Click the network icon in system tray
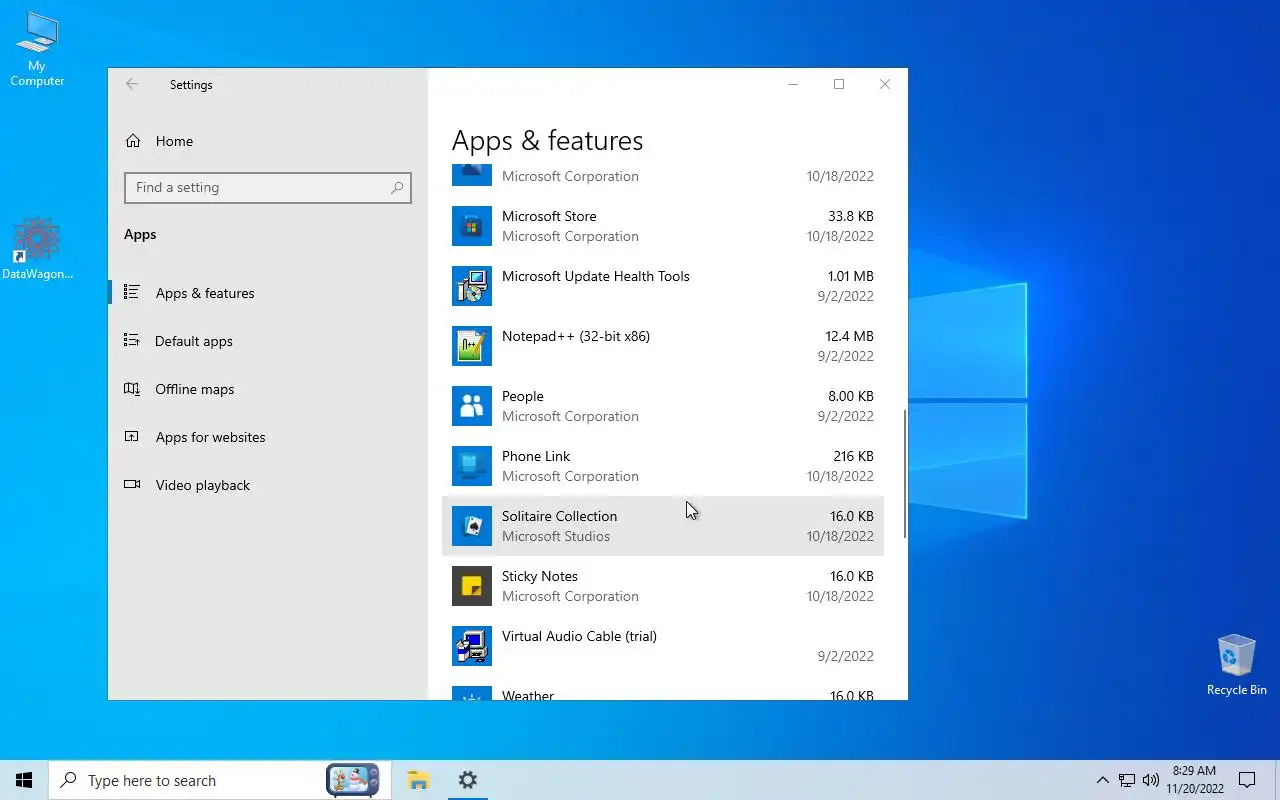The height and width of the screenshot is (800, 1280). click(x=1127, y=780)
